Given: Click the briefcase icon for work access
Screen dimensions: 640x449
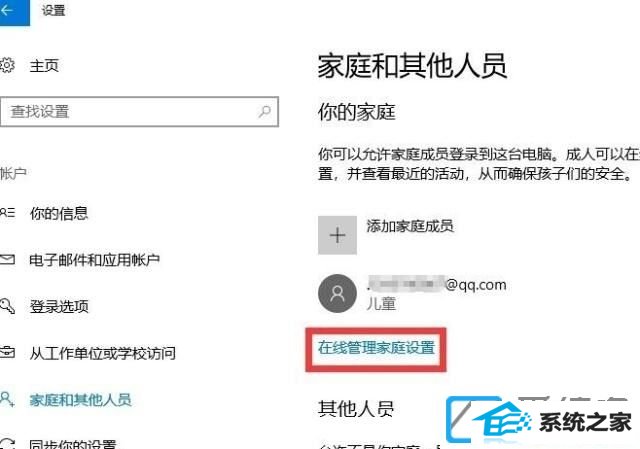Looking at the screenshot, I should 7,352.
